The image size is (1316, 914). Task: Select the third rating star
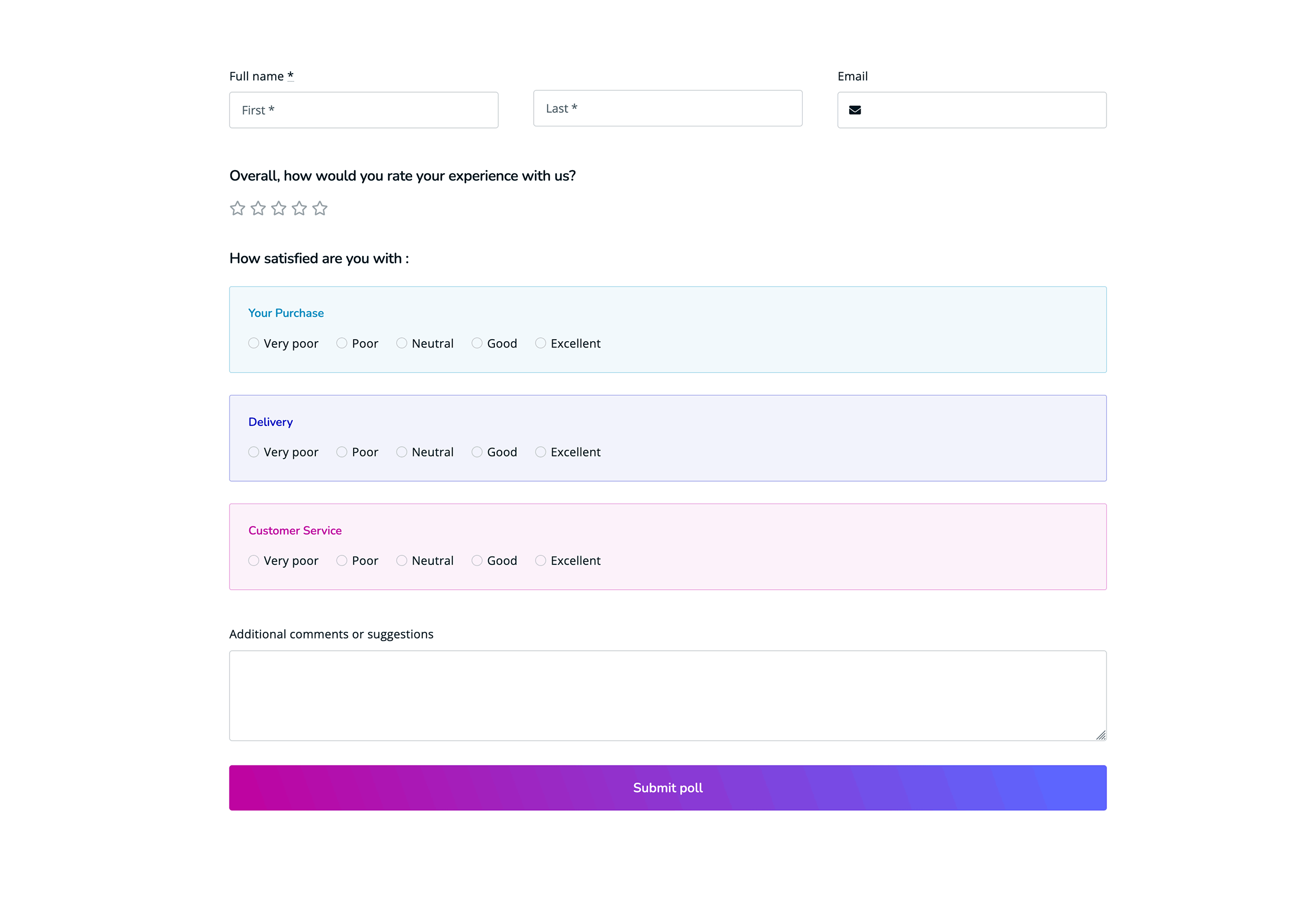pos(278,208)
